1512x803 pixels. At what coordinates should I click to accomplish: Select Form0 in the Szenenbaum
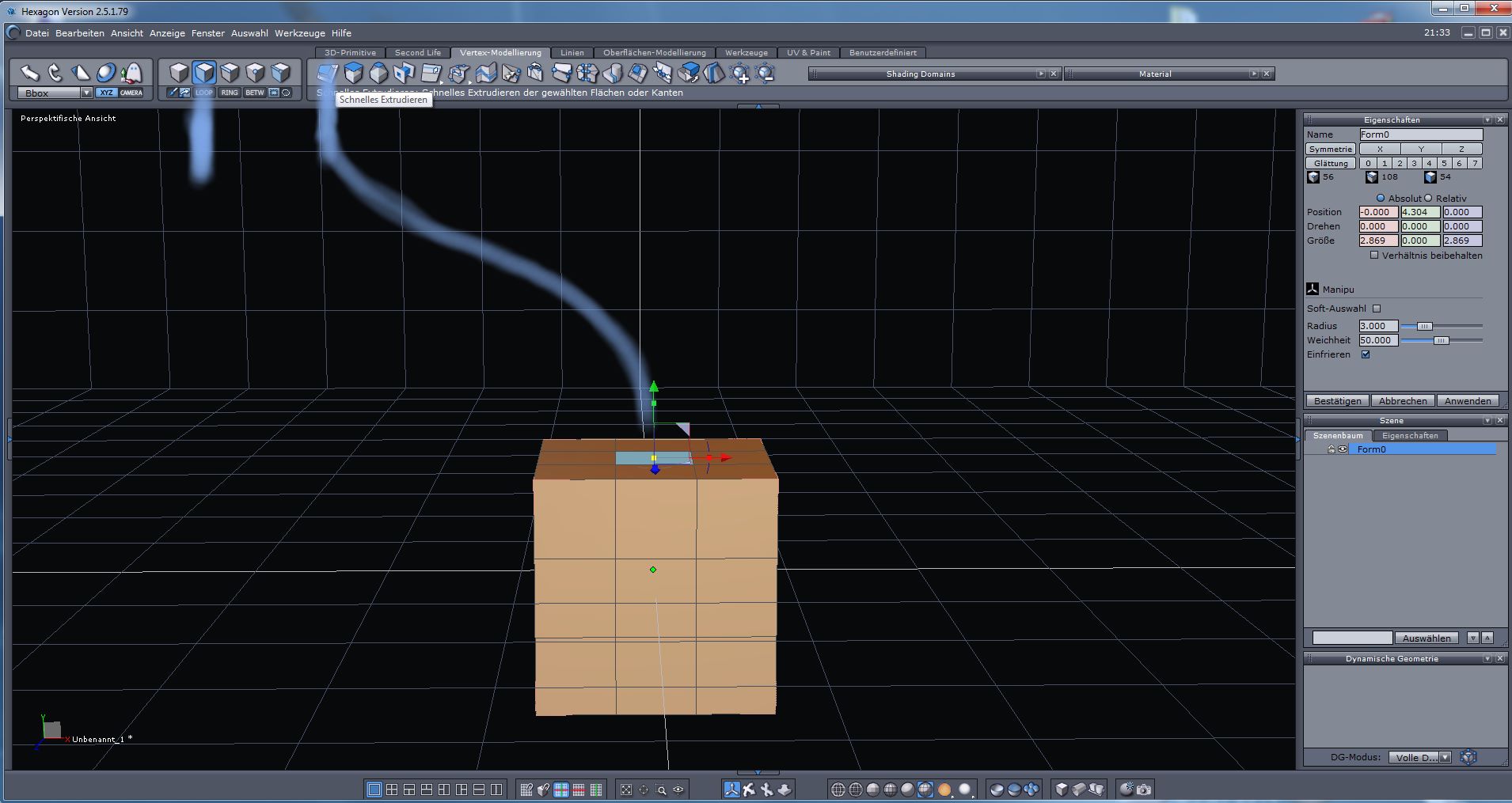(1424, 449)
